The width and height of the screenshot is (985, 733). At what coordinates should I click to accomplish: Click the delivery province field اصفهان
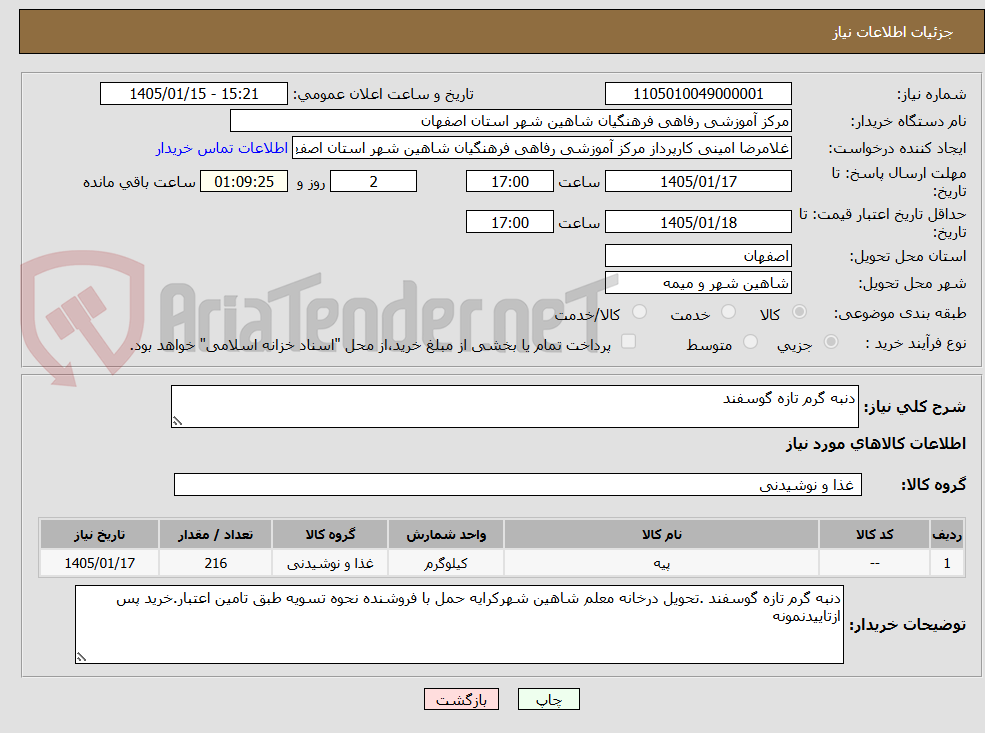[x=698, y=256]
